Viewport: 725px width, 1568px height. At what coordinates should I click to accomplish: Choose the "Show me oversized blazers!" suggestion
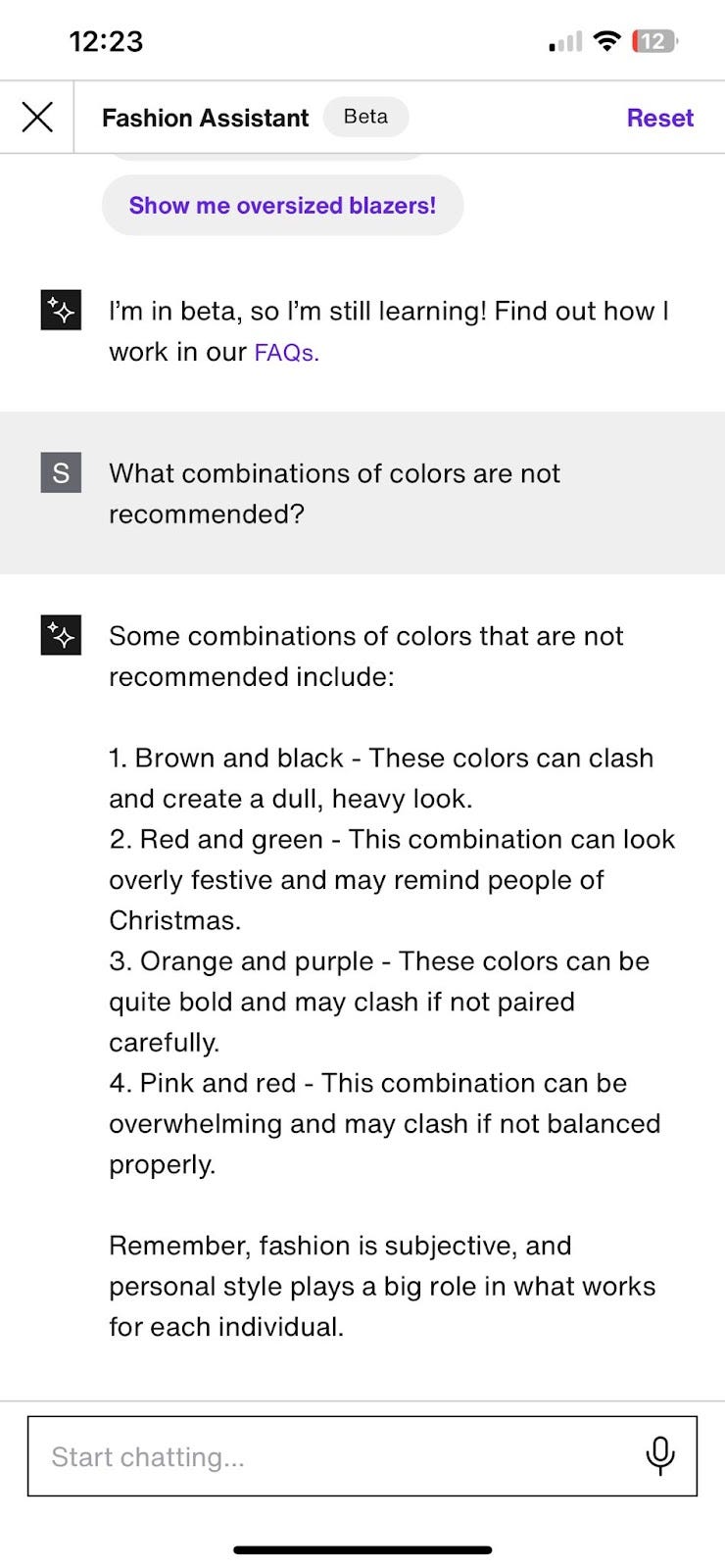(x=282, y=206)
